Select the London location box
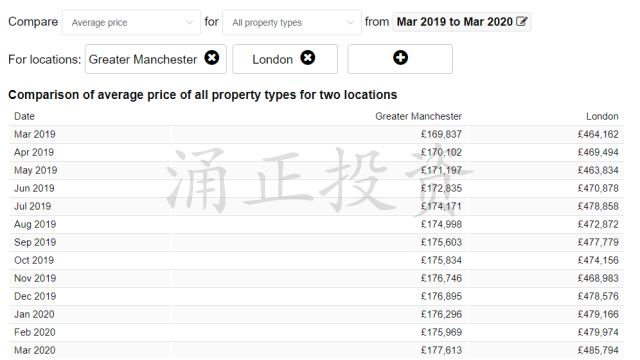The image size is (640, 360). click(285, 59)
